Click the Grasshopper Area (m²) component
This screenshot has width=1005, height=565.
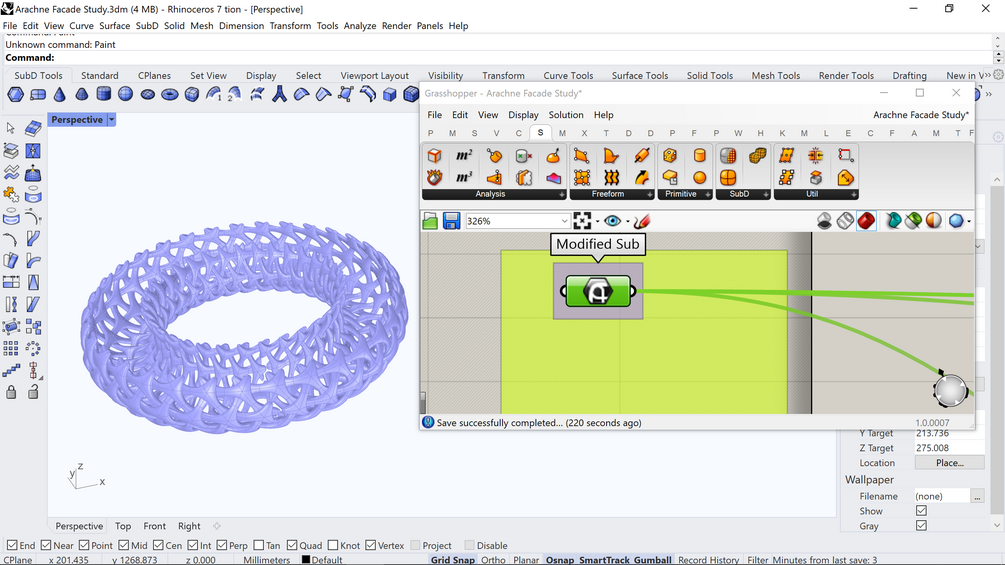(464, 156)
